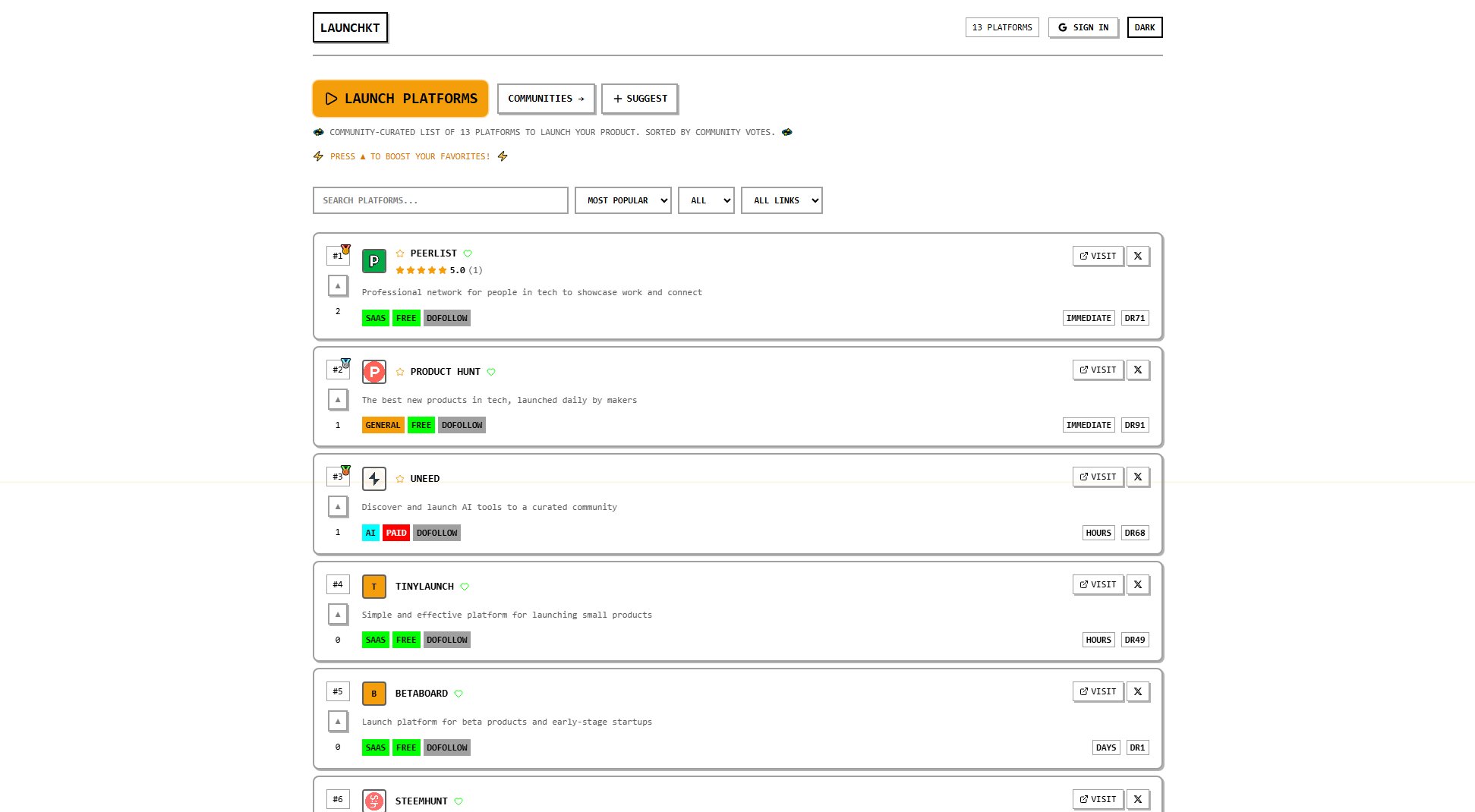Click the AI tag on Uneed

[x=370, y=533]
